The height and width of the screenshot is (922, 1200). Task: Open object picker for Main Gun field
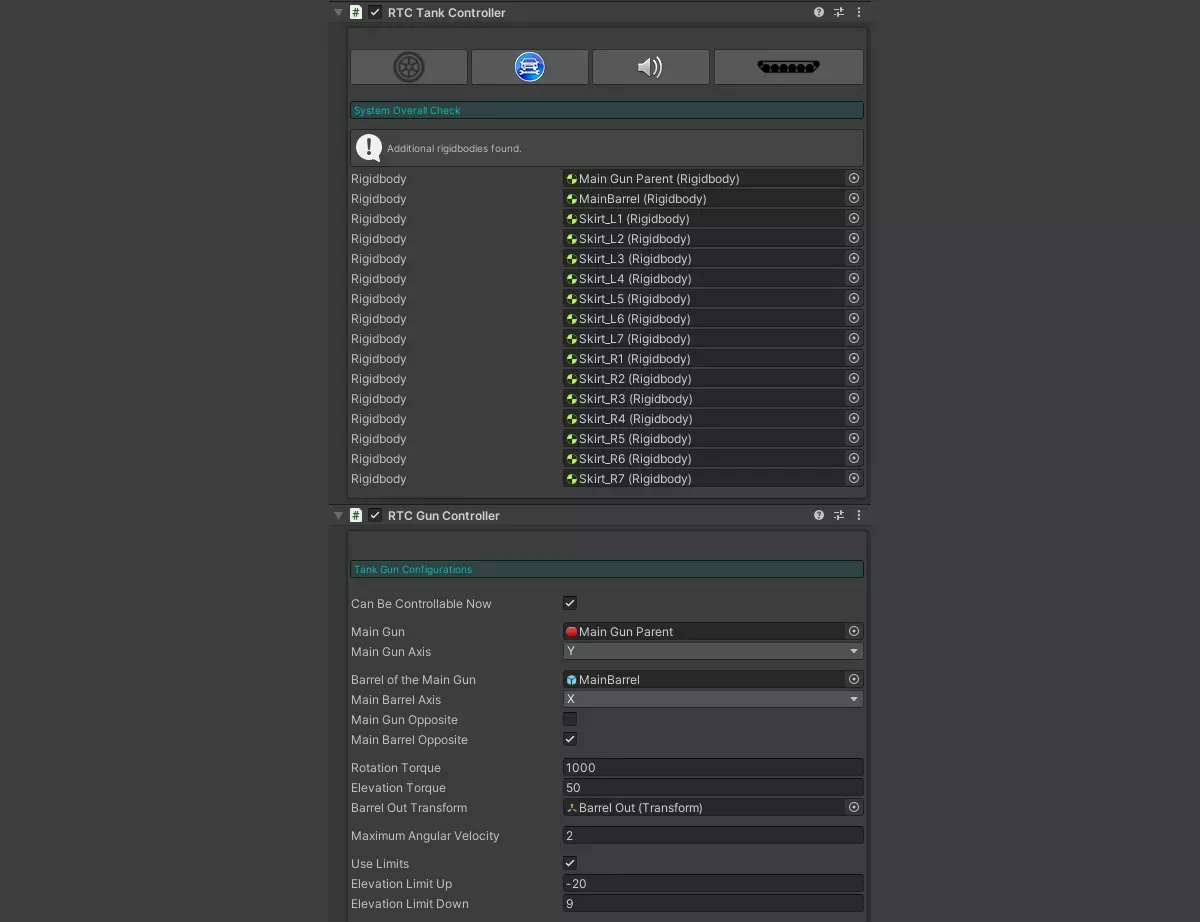854,631
